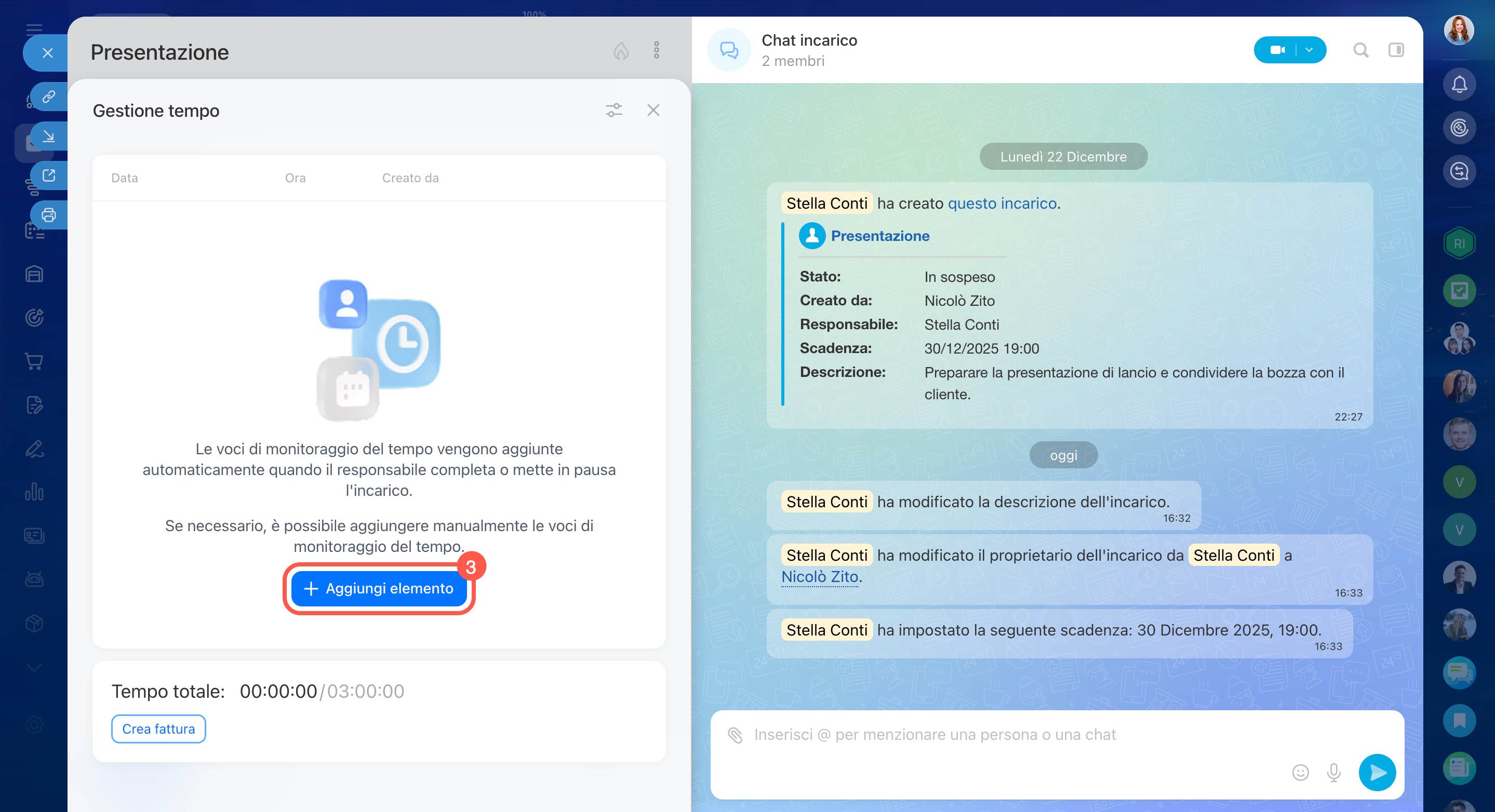
Task: Expand the call options dropdown arrow
Action: [x=1309, y=50]
